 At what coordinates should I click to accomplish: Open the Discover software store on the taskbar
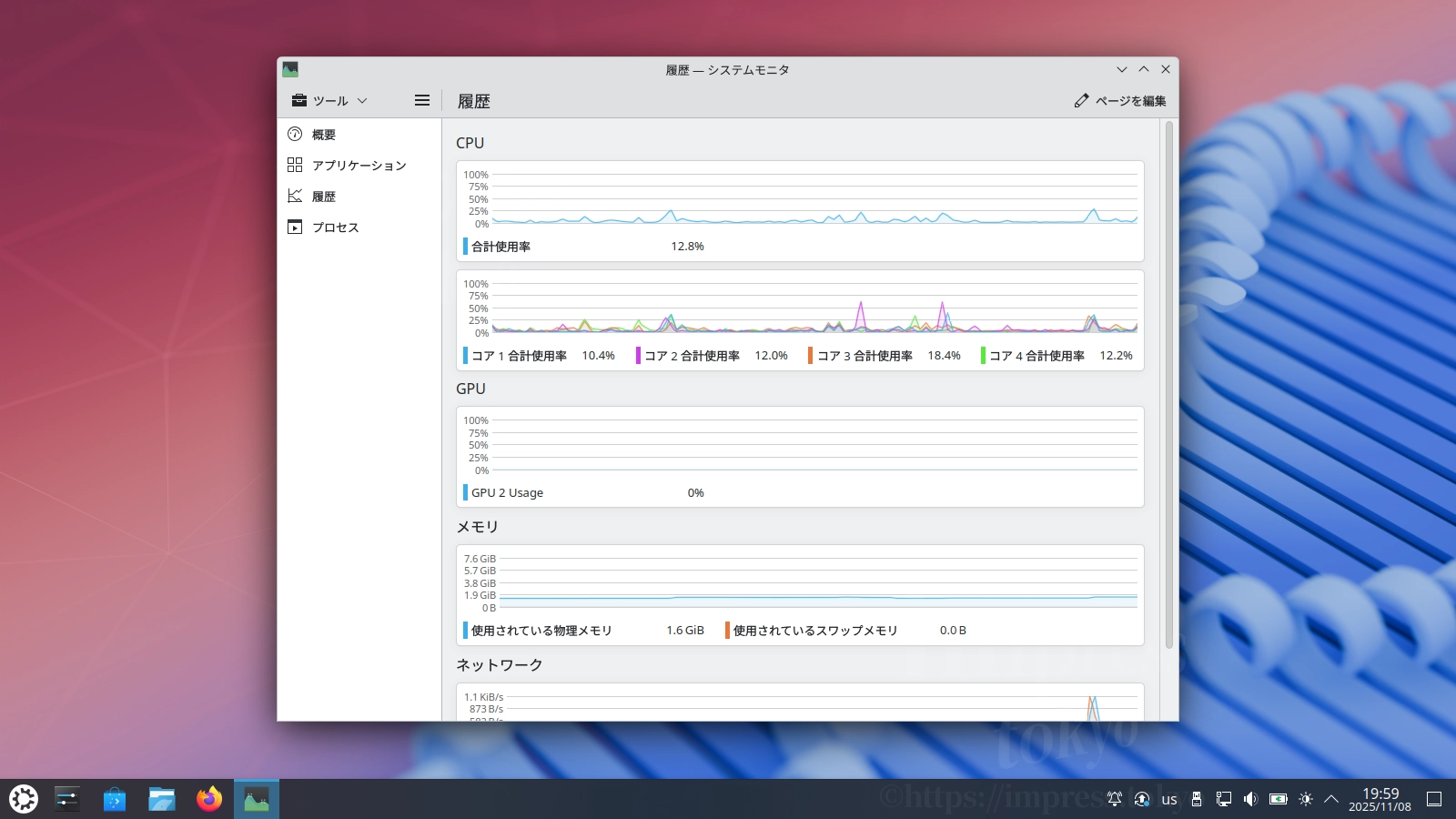tap(115, 799)
